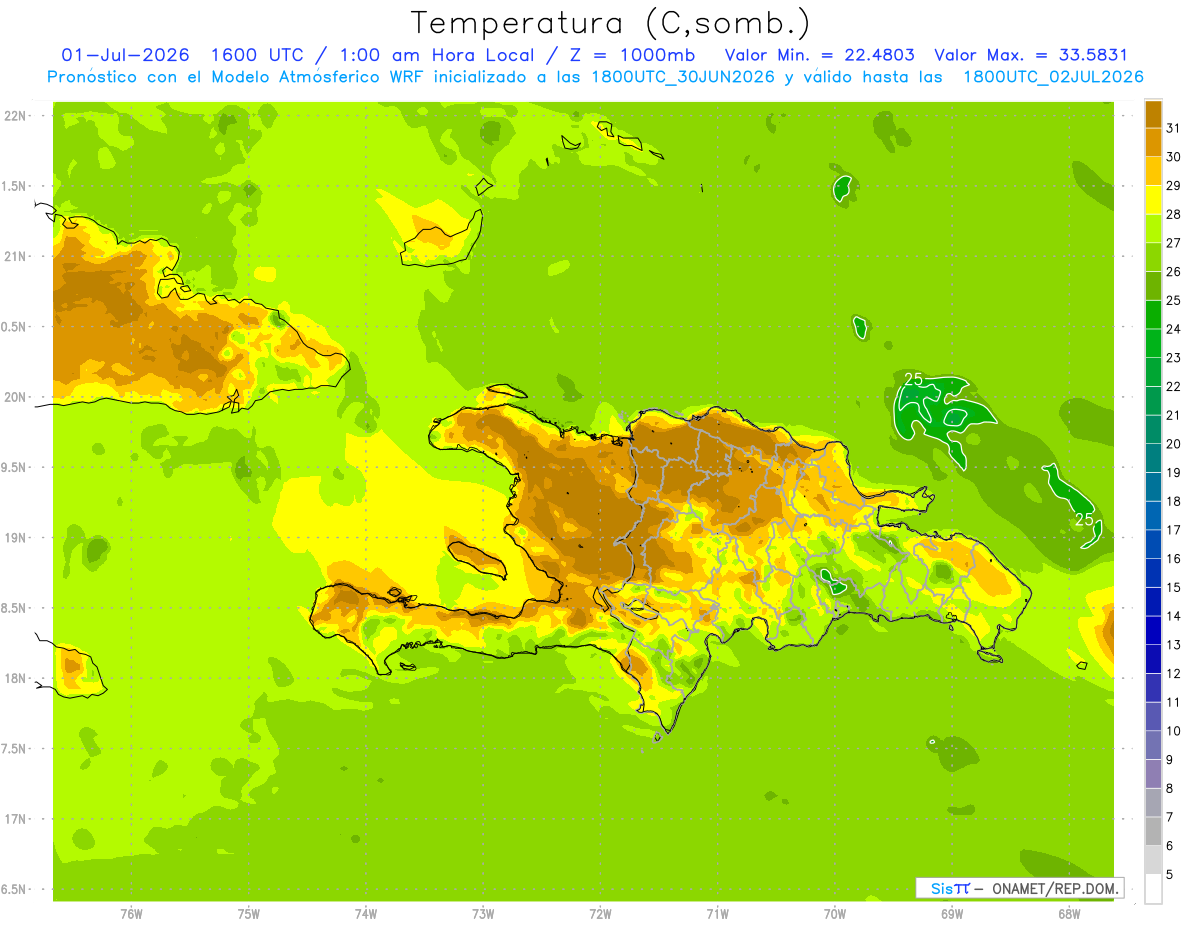Click the "Valor Min. = 22.4803" text

point(819,55)
